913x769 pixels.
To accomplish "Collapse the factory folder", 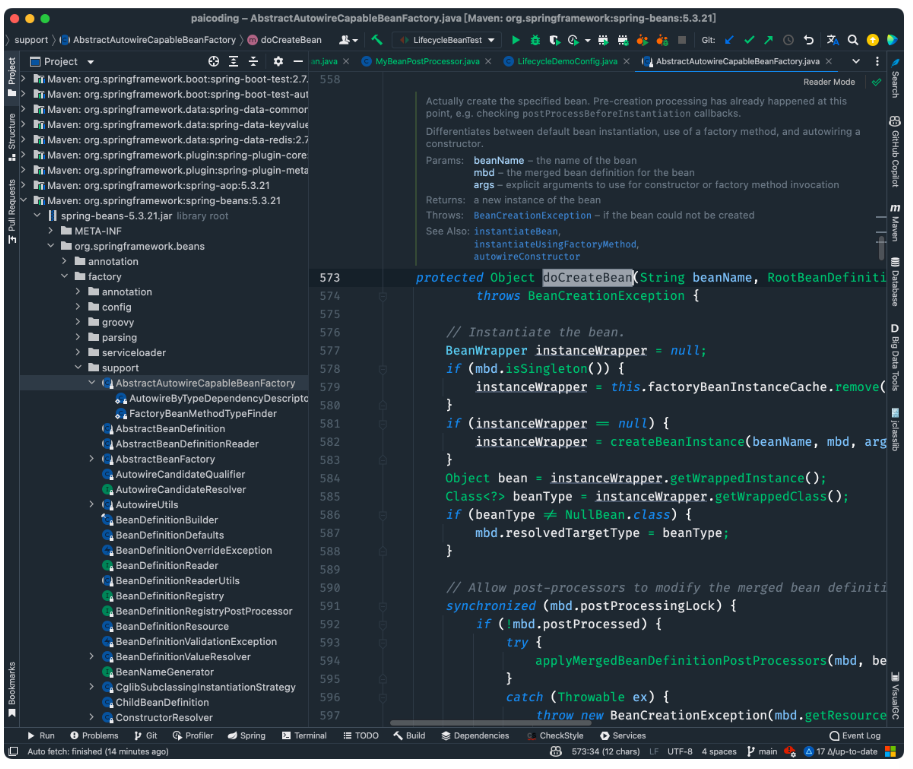I will 64,277.
